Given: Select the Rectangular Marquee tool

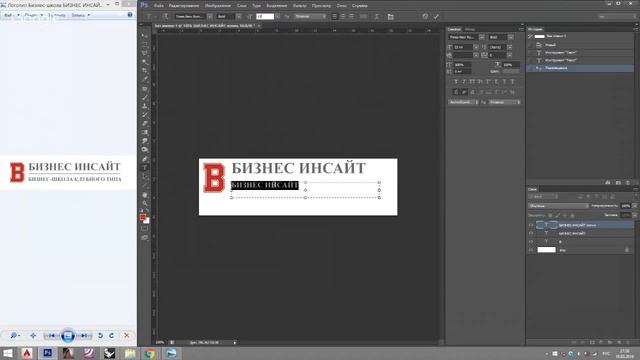Looking at the screenshot, I should [x=144, y=44].
